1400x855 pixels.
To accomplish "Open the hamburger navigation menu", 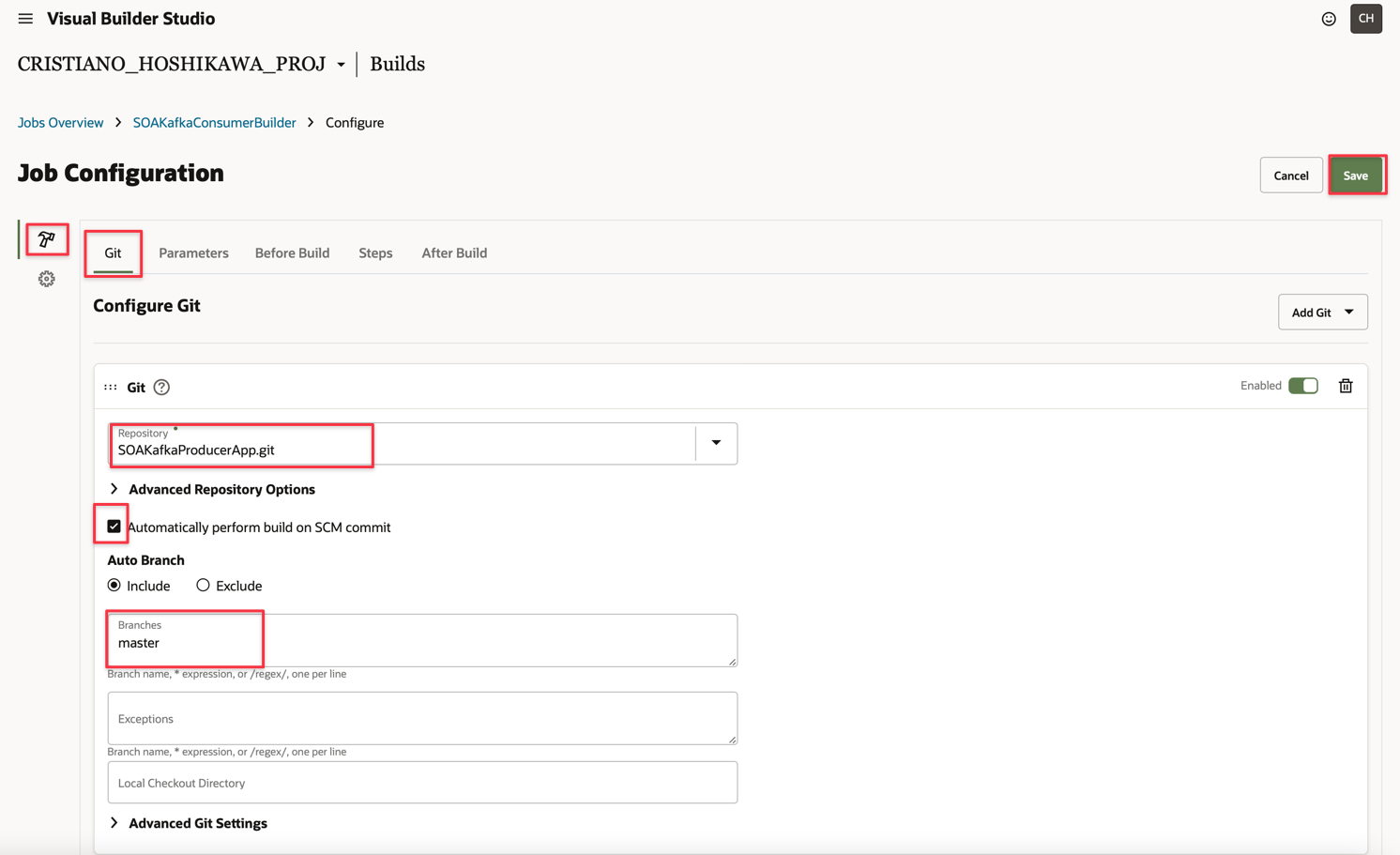I will coord(25,19).
